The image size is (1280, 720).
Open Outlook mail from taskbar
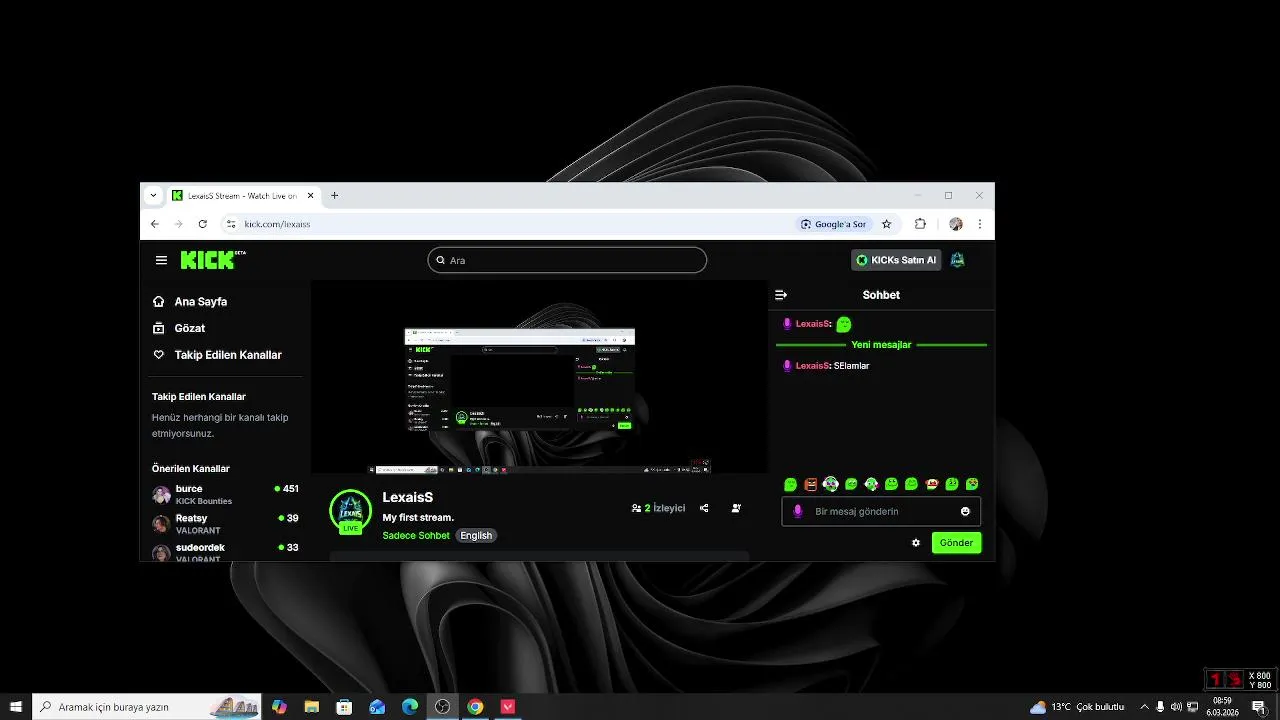(377, 707)
